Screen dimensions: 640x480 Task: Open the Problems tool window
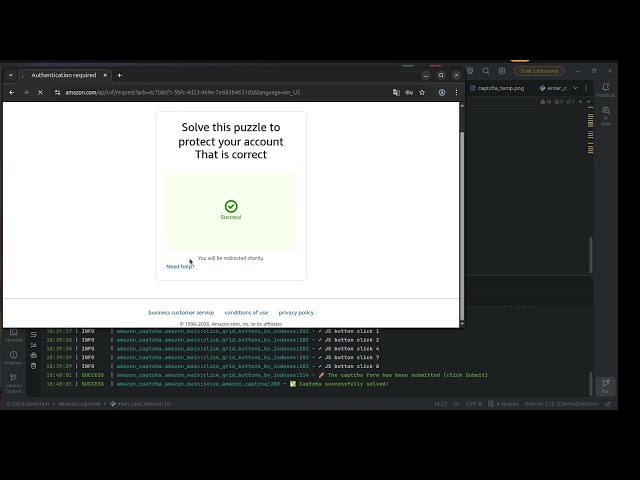click(13, 358)
